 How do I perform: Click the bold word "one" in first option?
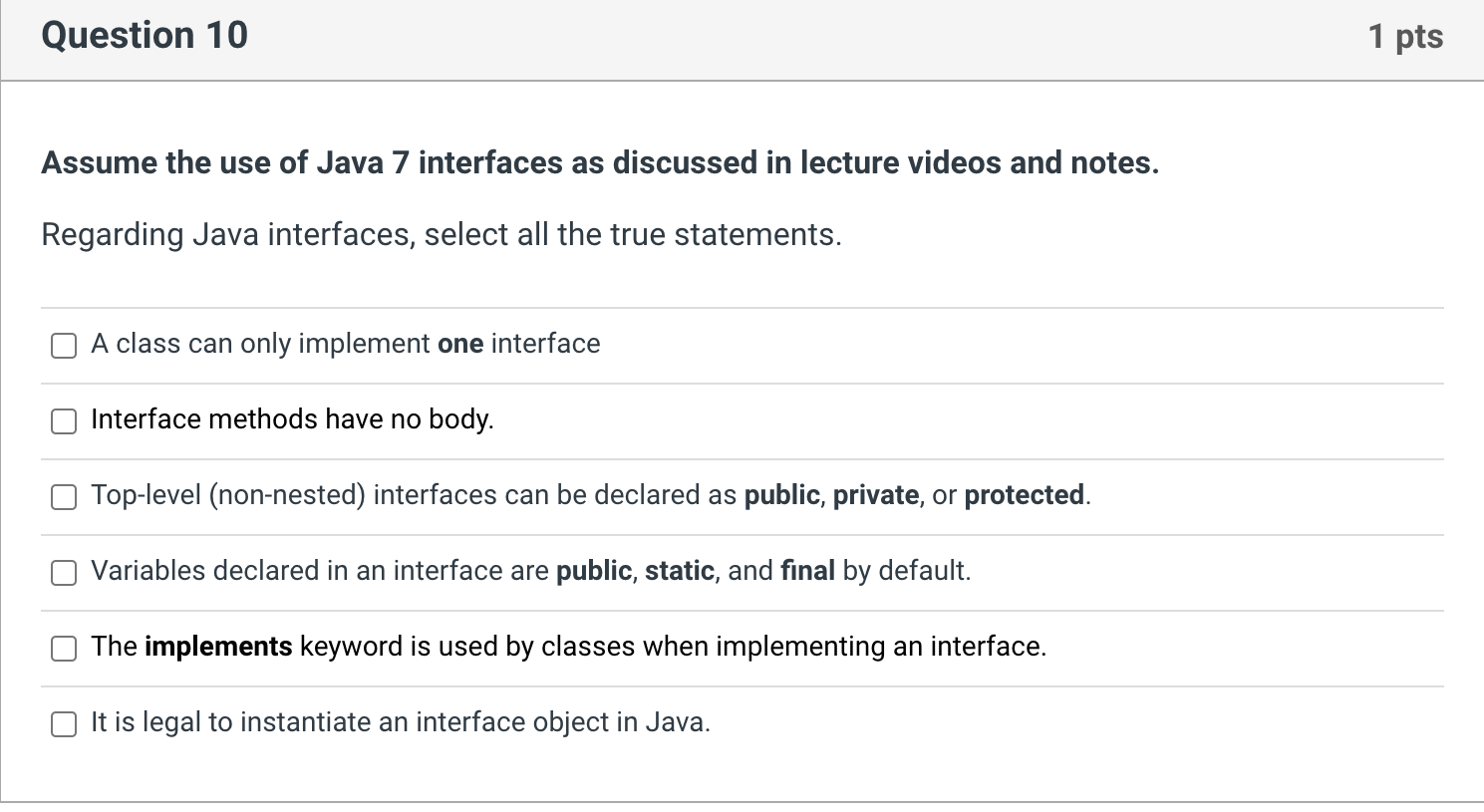click(459, 344)
